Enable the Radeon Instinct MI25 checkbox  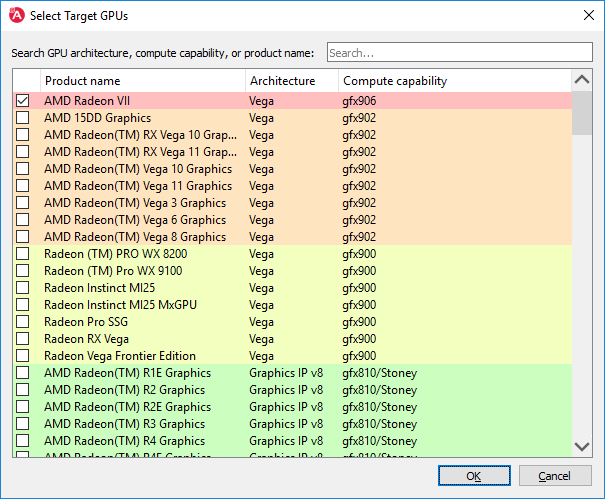click(x=23, y=288)
